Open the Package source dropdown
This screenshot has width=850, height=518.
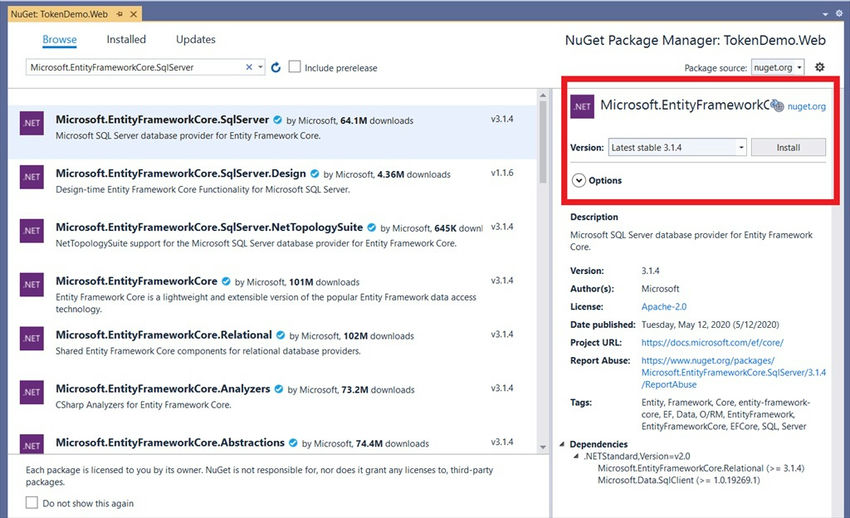pyautogui.click(x=778, y=67)
